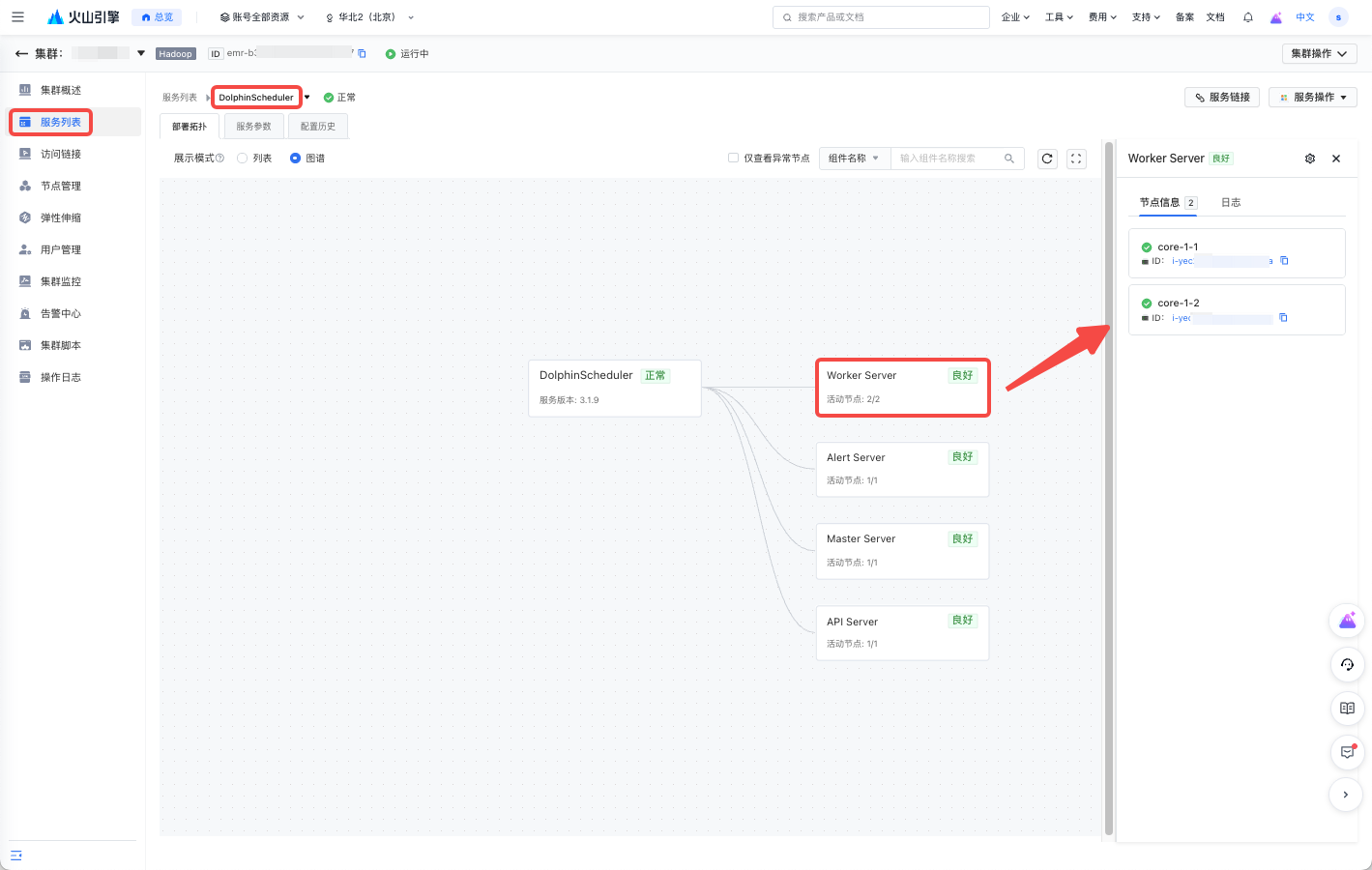Viewport: 1372px width, 870px height.
Task: Open the 文档 link
Action: [x=1215, y=17]
